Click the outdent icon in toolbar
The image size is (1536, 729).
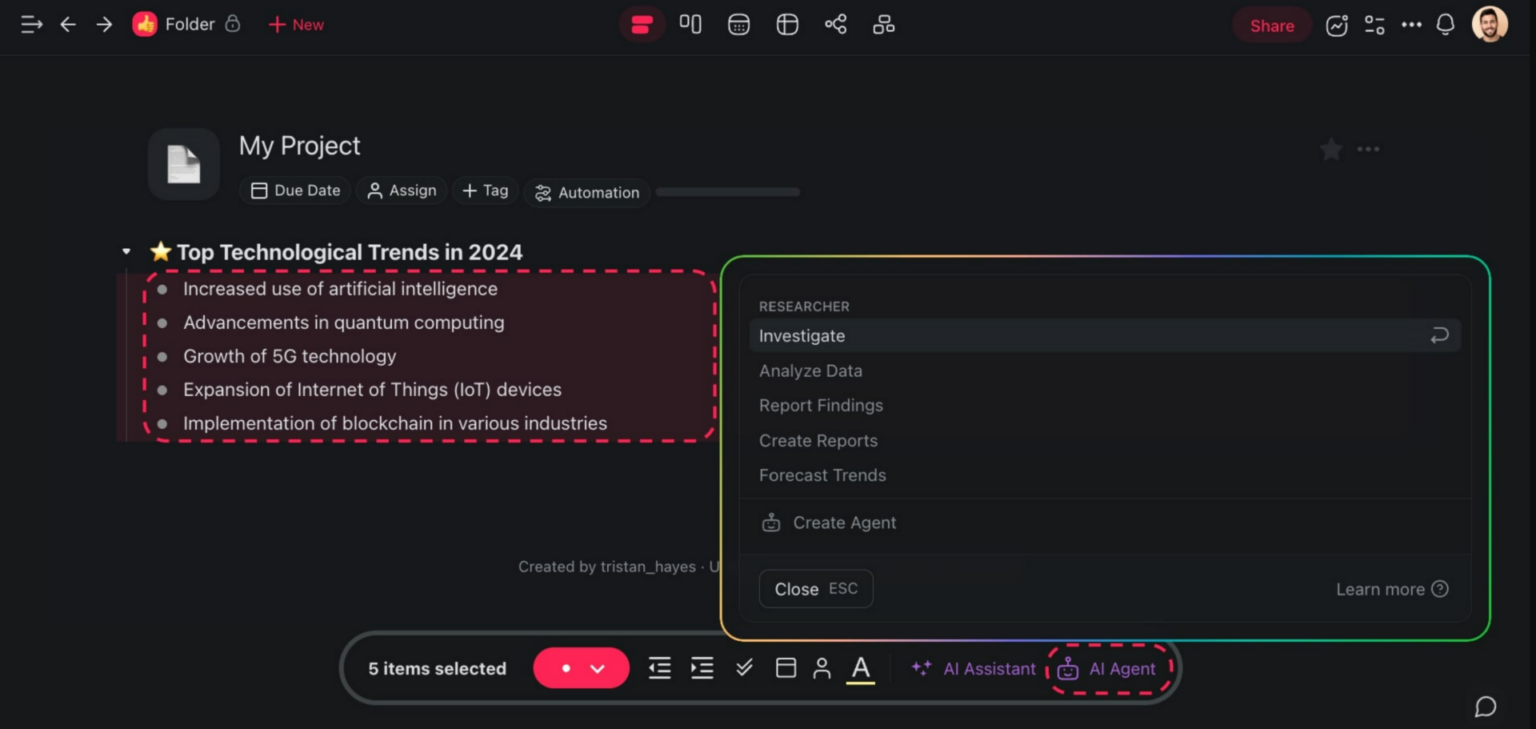click(659, 668)
